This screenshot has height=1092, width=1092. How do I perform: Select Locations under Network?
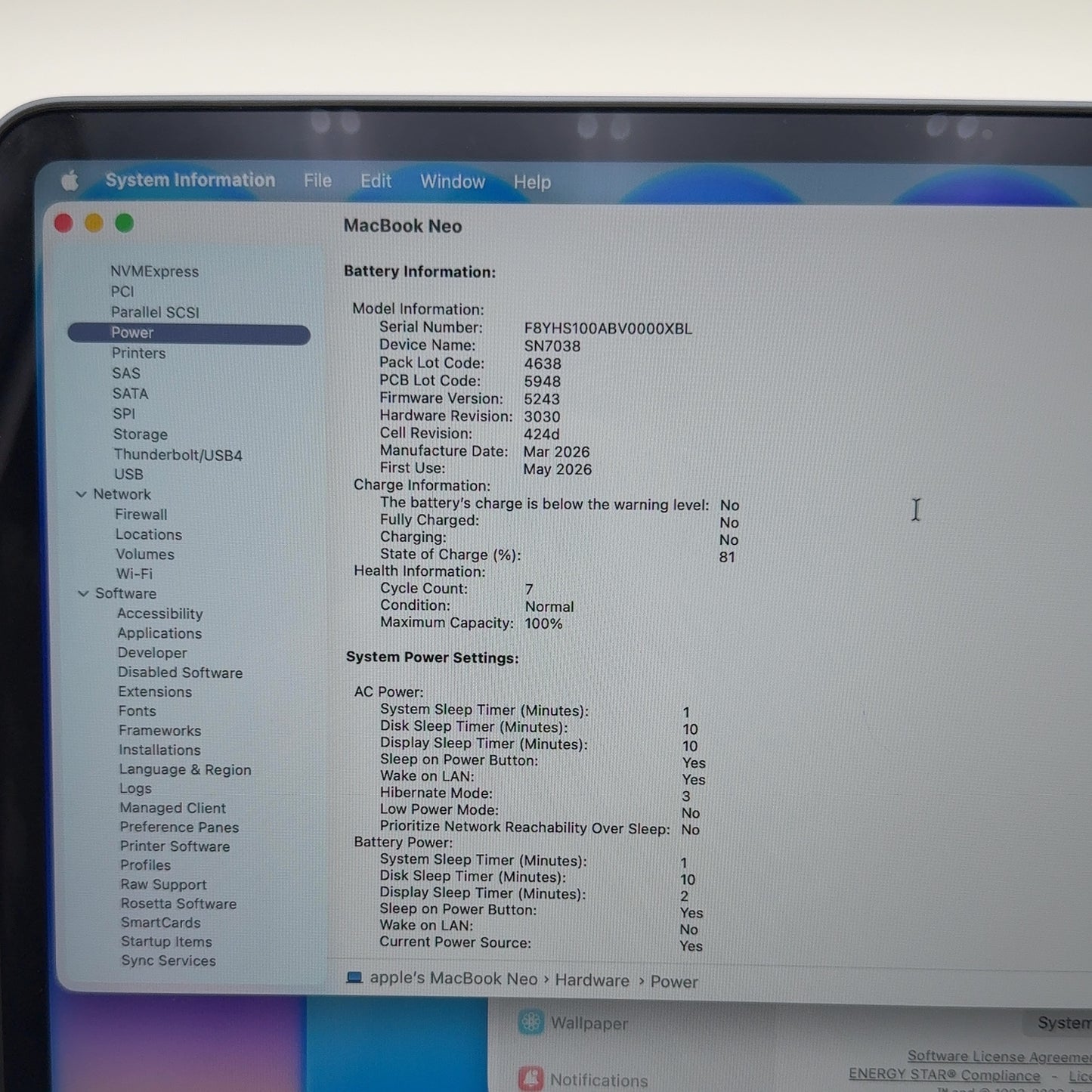point(149,534)
